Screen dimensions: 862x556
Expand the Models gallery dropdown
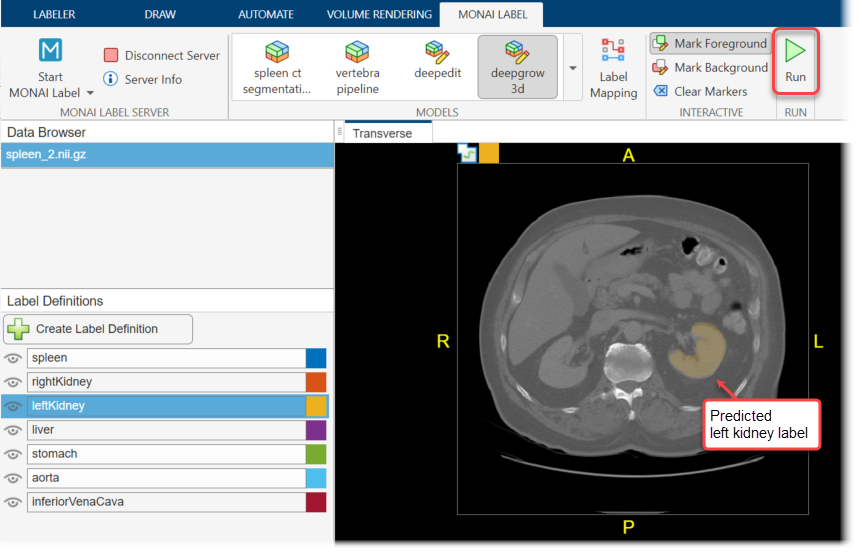coord(572,68)
